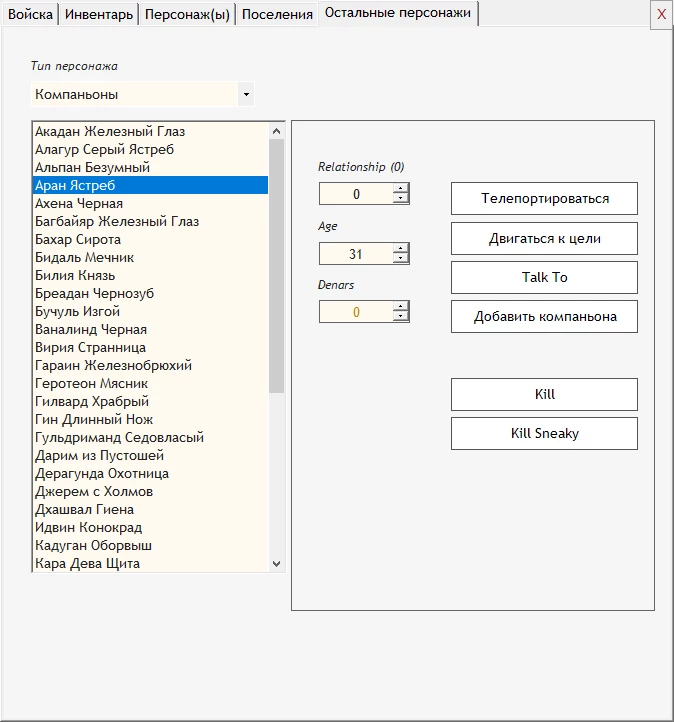This screenshot has height=722, width=674.
Task: Close the window with red X
Action: pyautogui.click(x=662, y=15)
